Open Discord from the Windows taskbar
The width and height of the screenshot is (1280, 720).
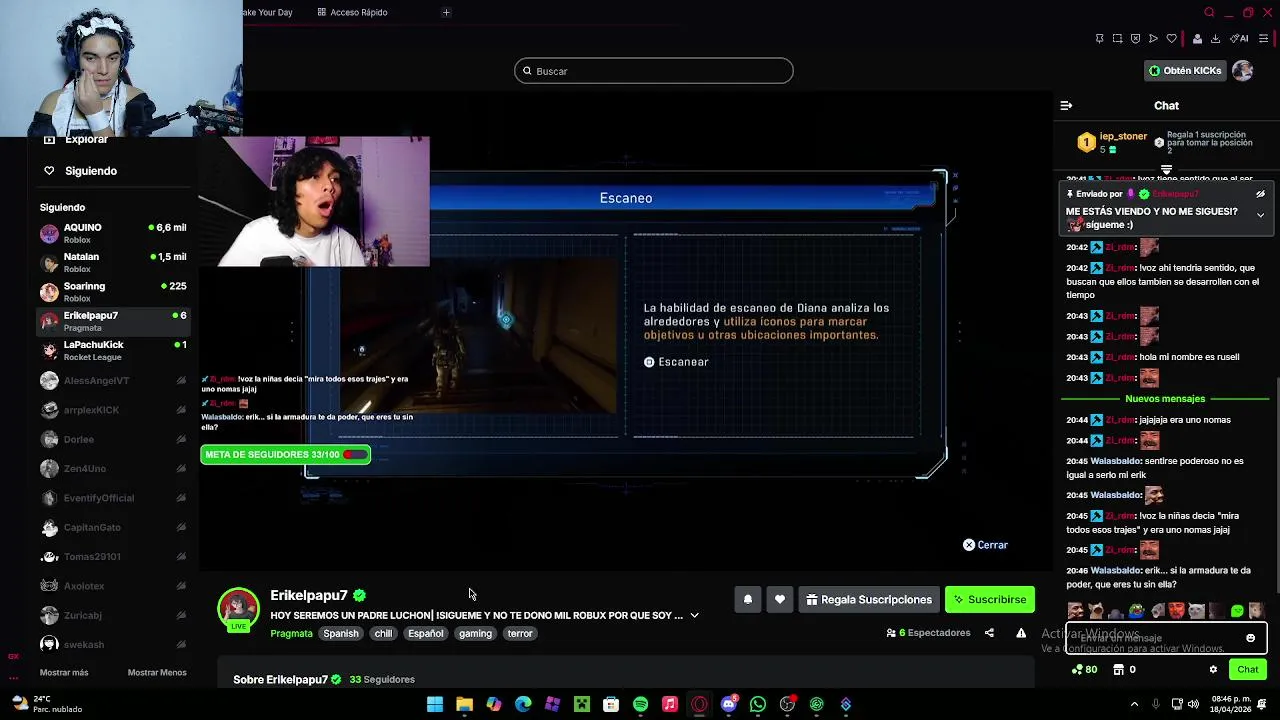coord(728,704)
